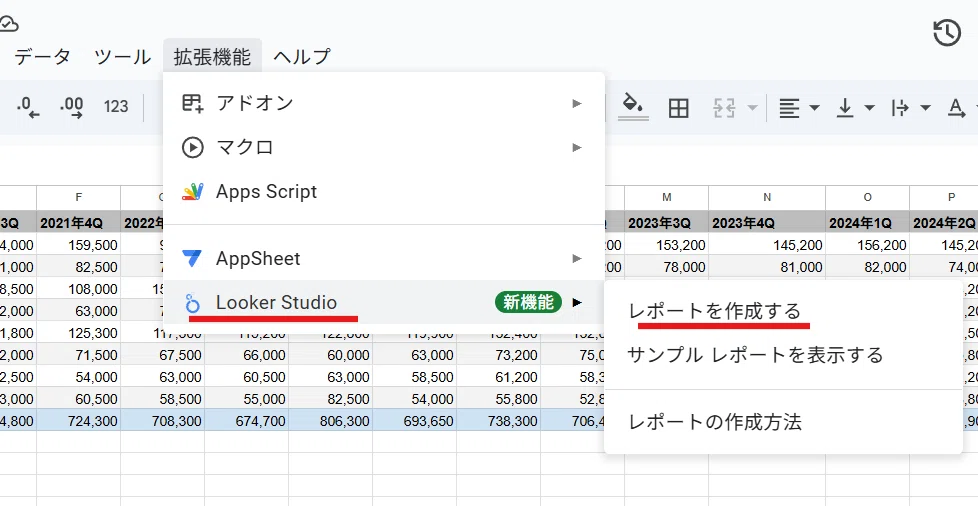The height and width of the screenshot is (506, 978).
Task: Open the 123 number format menu
Action: coord(116,107)
